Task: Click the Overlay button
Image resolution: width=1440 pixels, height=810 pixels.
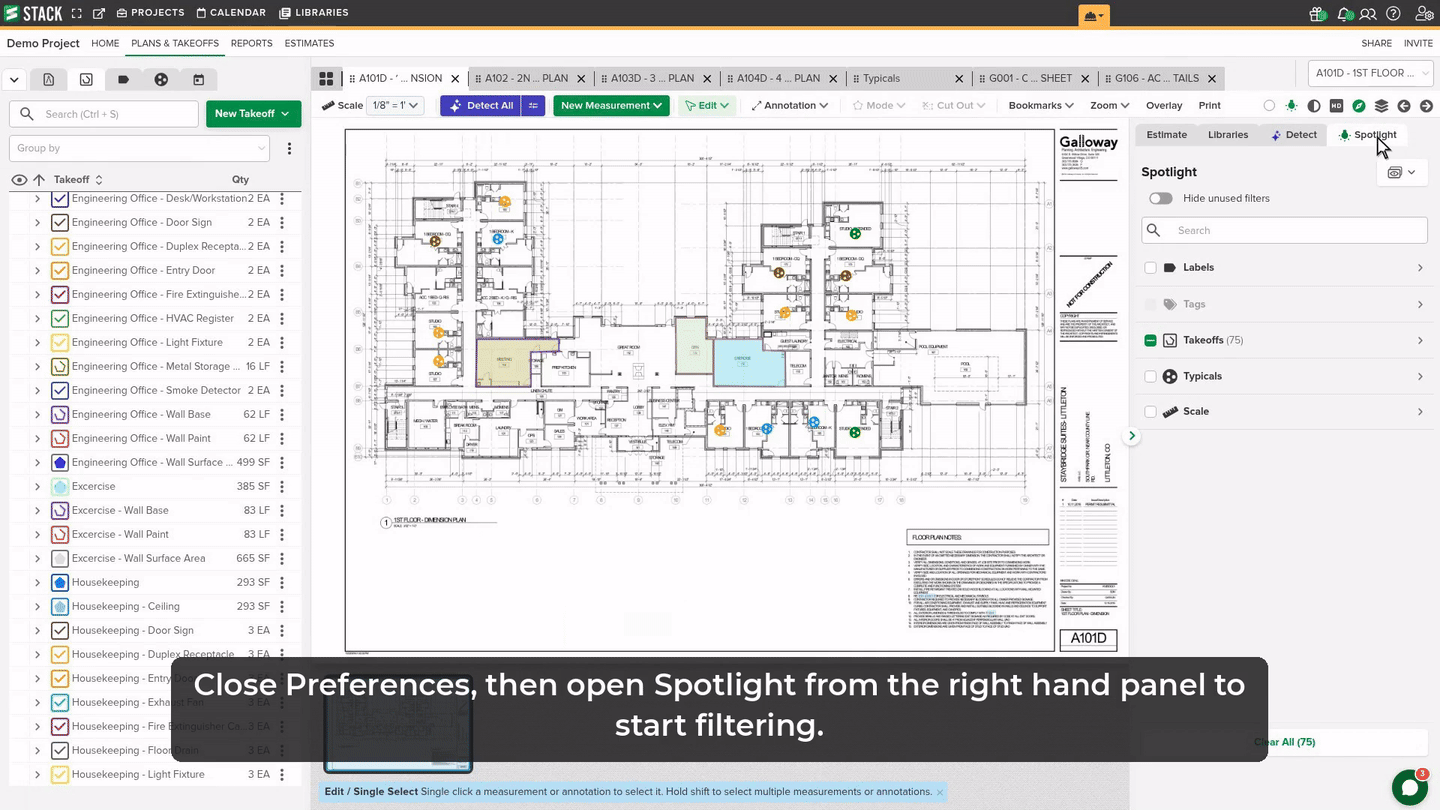Action: click(1164, 105)
